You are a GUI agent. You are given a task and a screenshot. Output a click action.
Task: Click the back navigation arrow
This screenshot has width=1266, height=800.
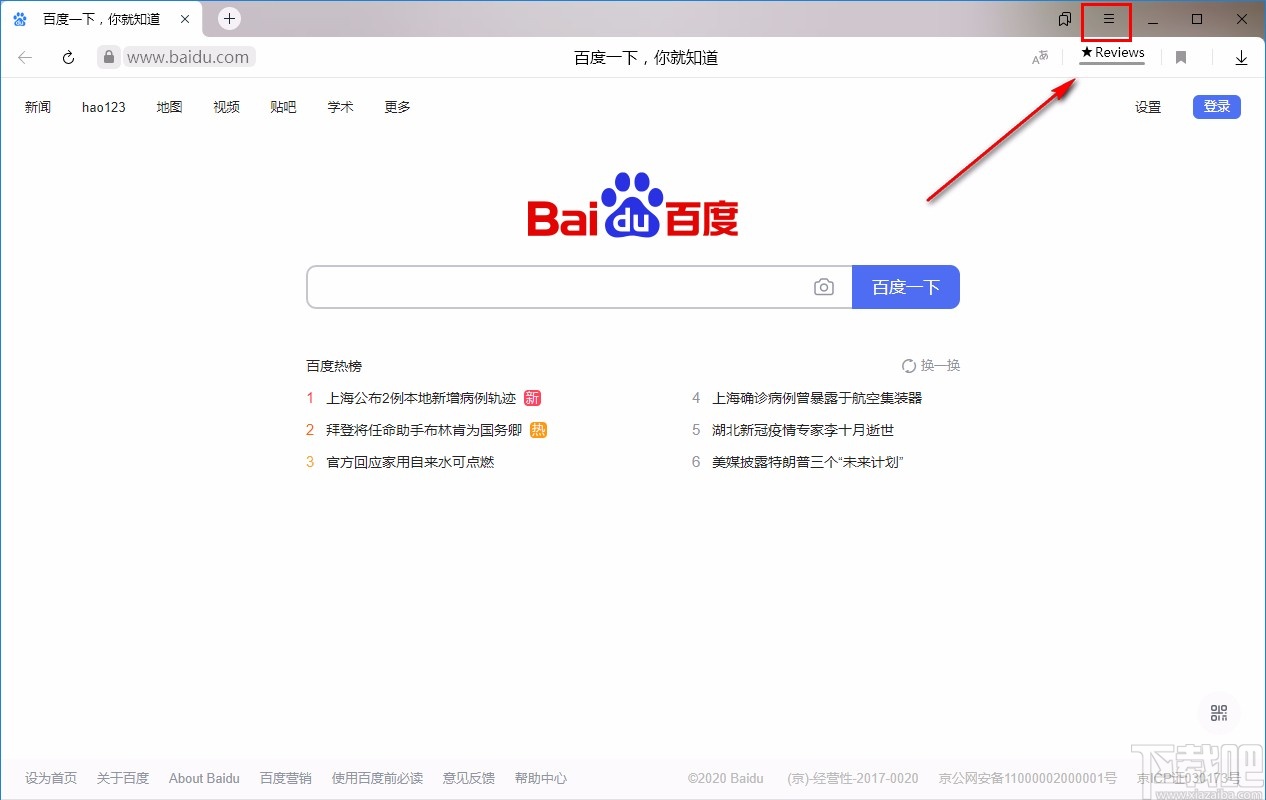pyautogui.click(x=24, y=57)
